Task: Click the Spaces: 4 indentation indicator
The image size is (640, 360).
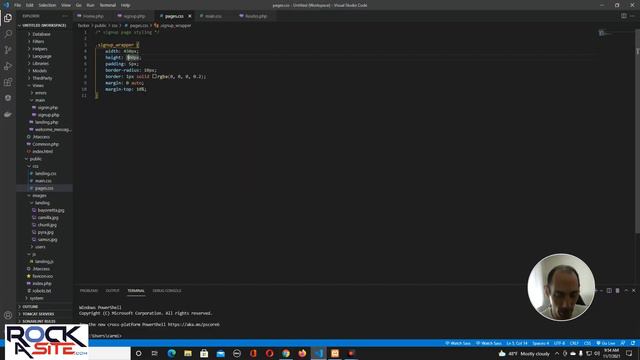Action: [x=540, y=343]
